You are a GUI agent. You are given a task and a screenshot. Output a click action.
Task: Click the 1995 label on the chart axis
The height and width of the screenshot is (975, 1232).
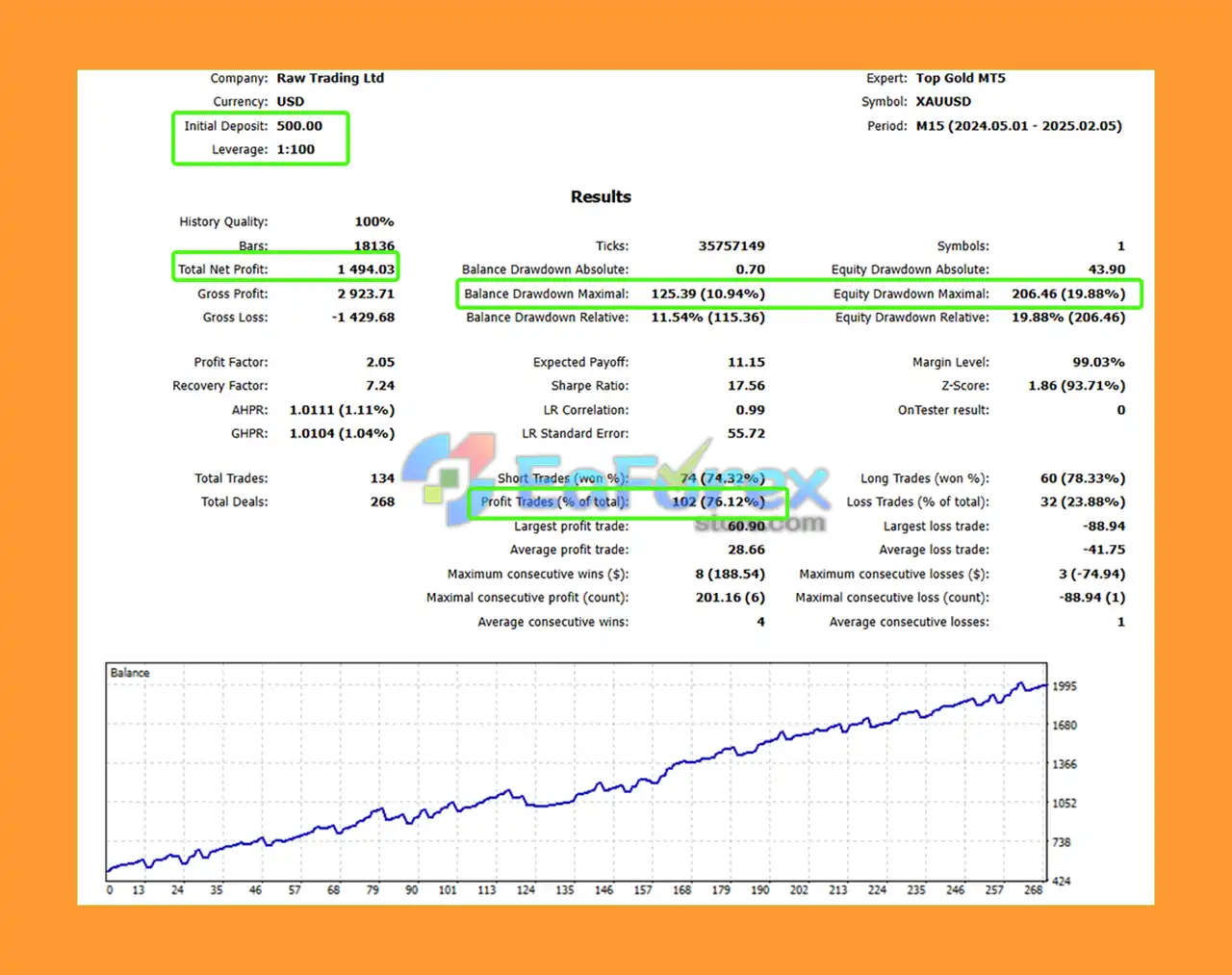point(1065,686)
